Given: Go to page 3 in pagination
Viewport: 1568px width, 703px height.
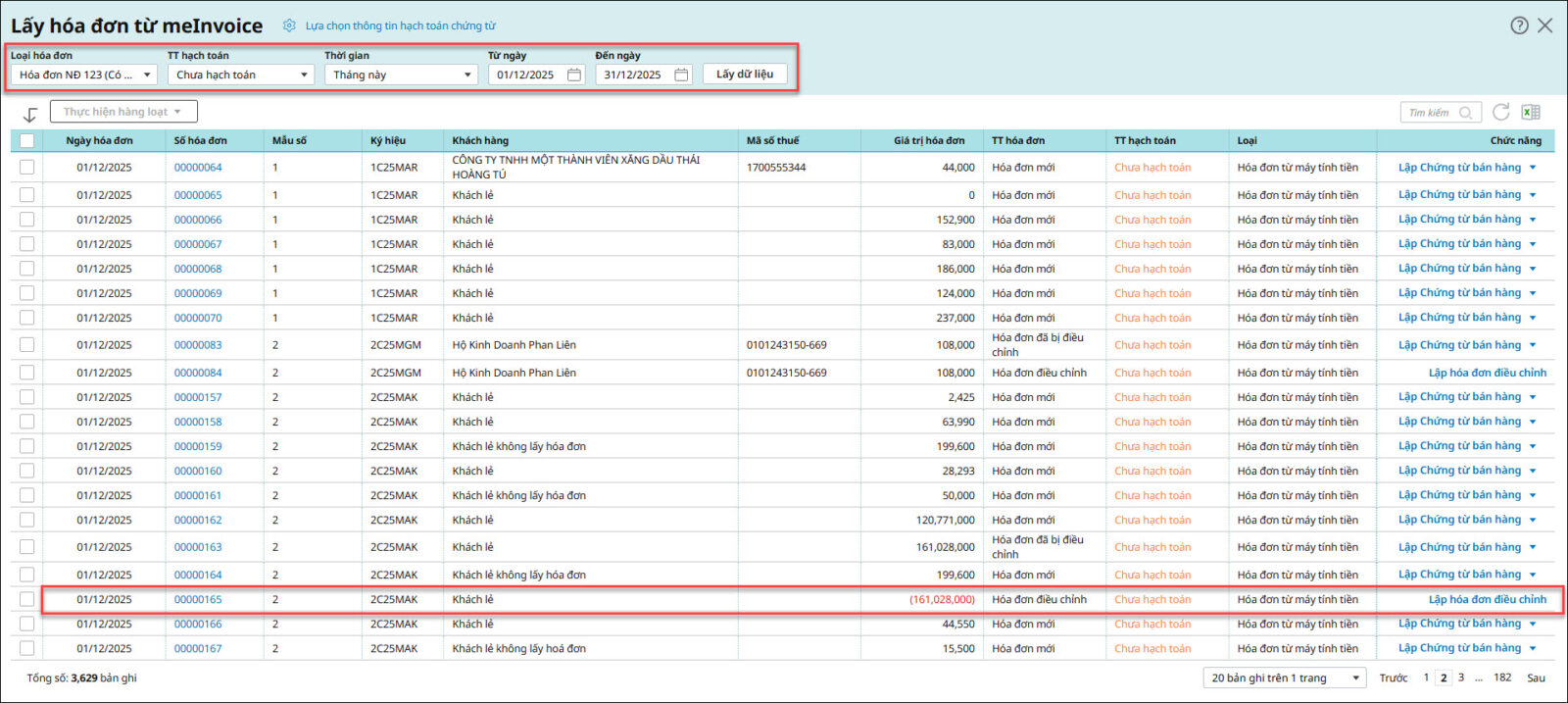Looking at the screenshot, I should pos(1461,678).
